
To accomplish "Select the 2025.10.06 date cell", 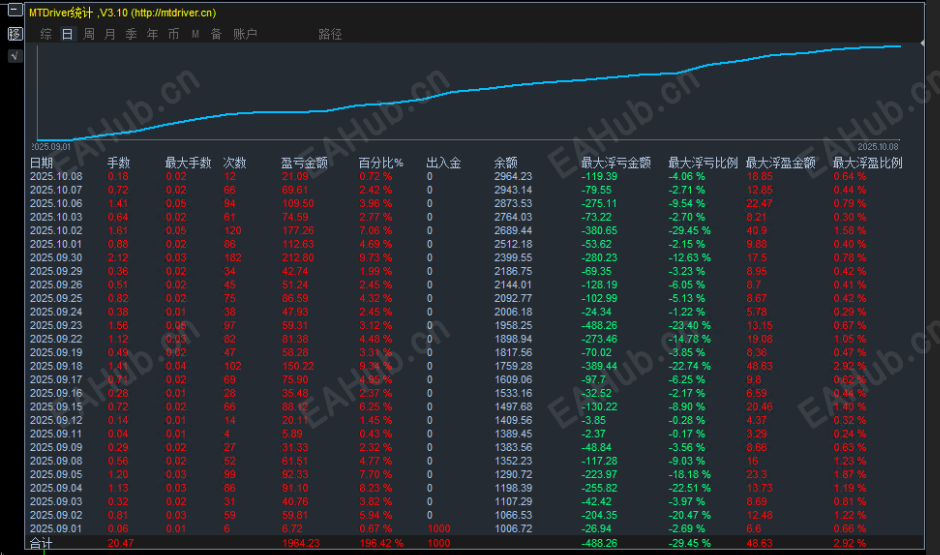I will 56,204.
